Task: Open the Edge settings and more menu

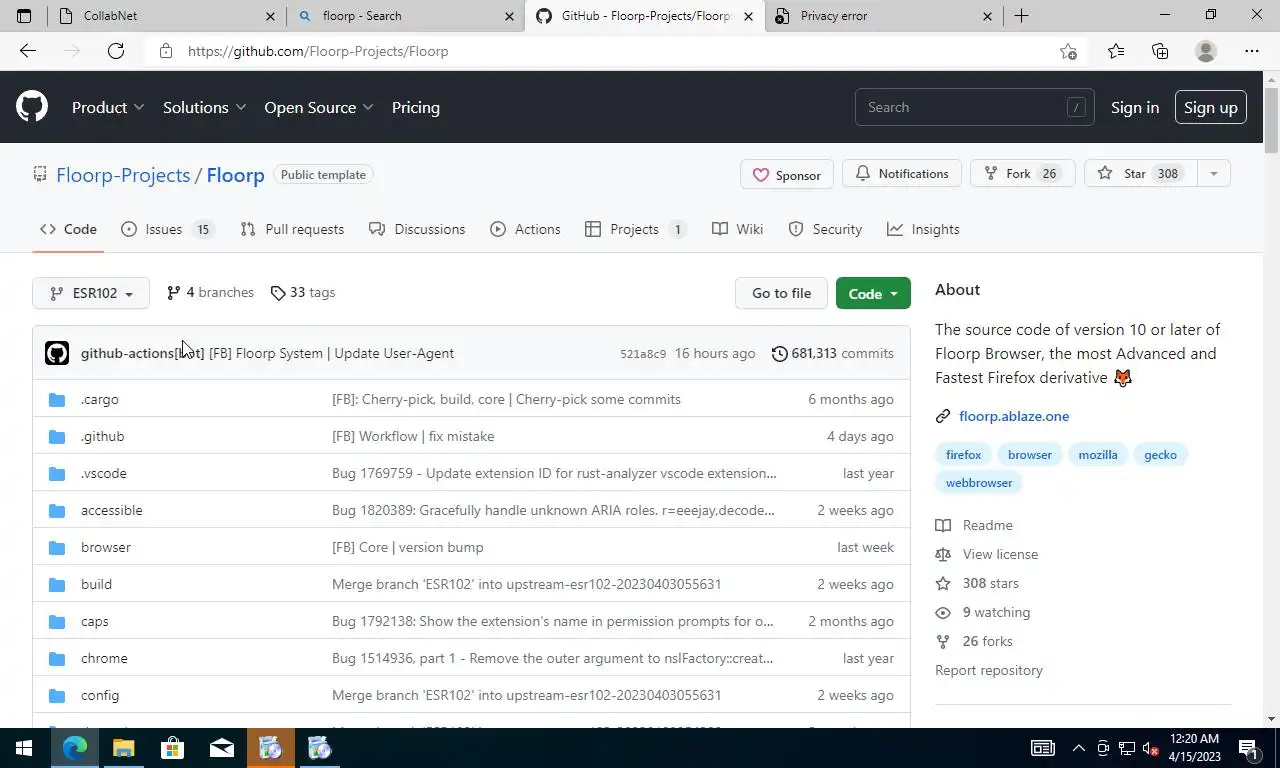Action: [1252, 51]
